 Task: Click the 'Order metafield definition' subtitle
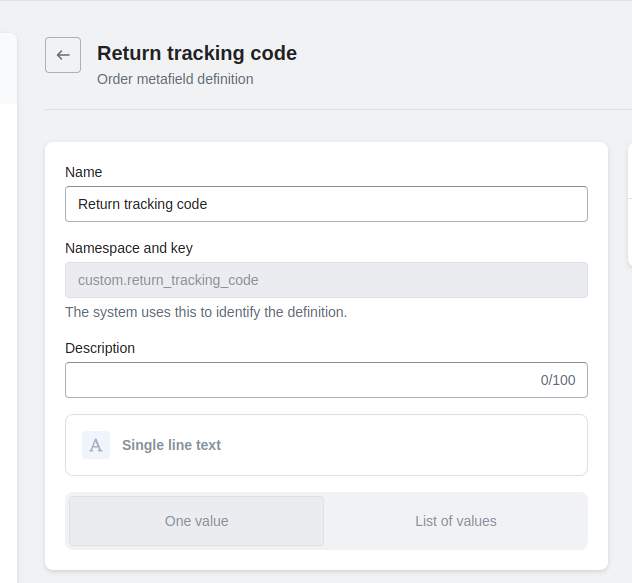click(x=175, y=79)
